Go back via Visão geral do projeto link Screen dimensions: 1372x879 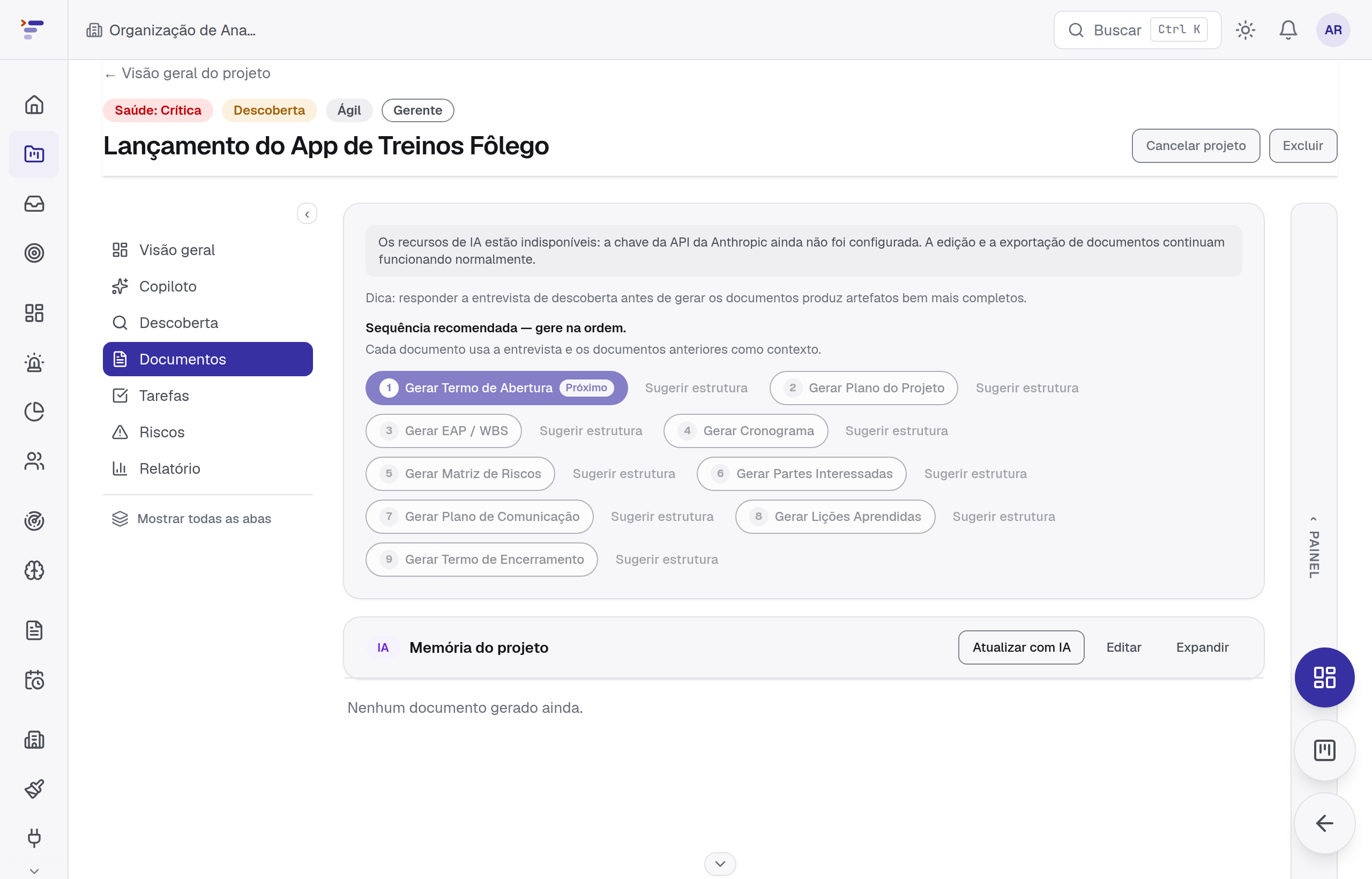click(x=188, y=73)
